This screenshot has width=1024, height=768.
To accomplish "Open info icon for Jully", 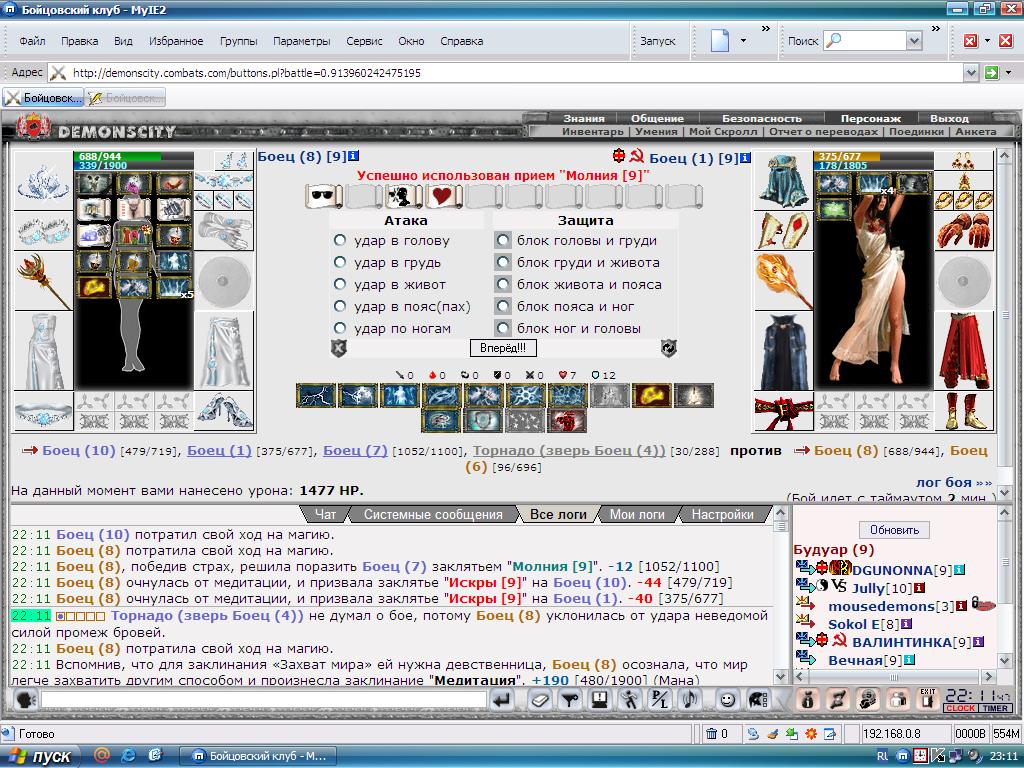I will pos(919,588).
